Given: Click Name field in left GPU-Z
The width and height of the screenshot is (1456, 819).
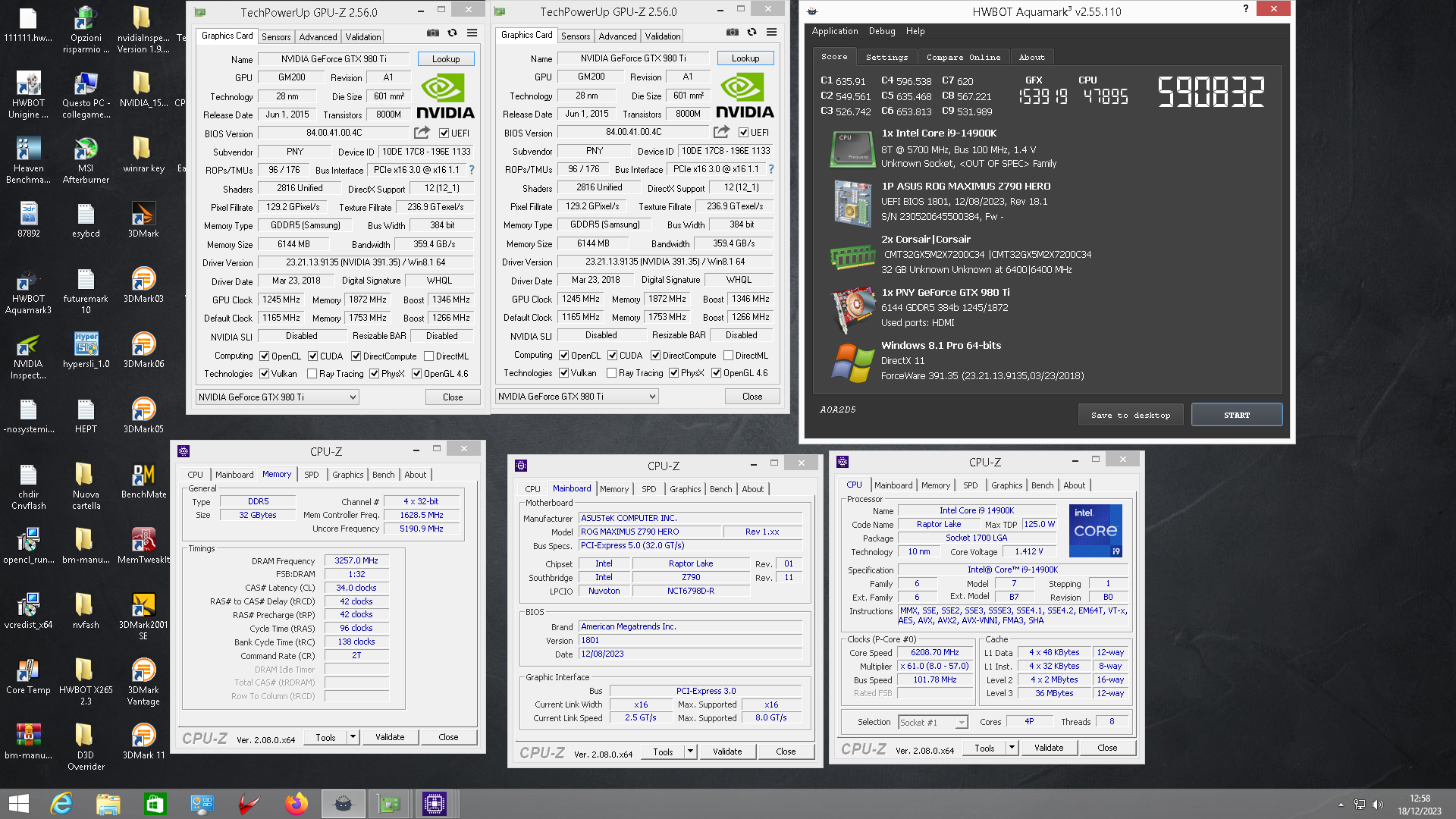Looking at the screenshot, I should pos(334,59).
